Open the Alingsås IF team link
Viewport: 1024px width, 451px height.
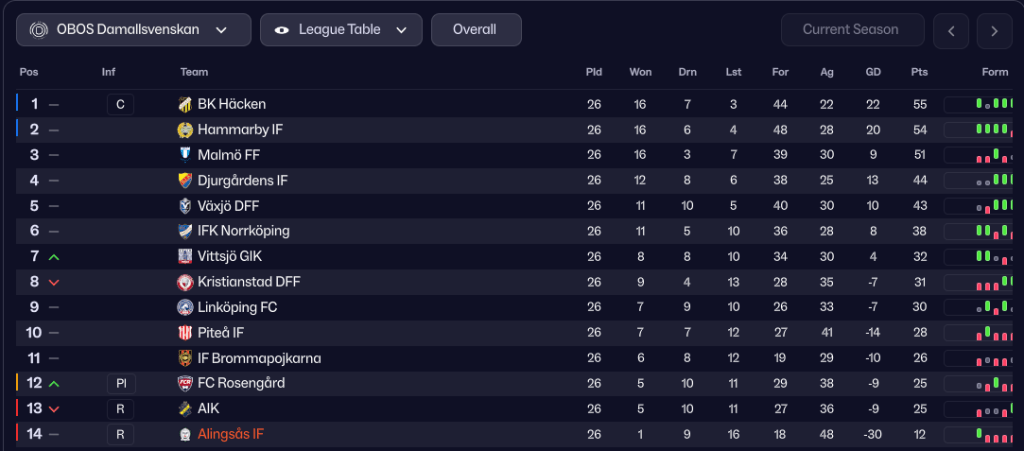[231, 435]
